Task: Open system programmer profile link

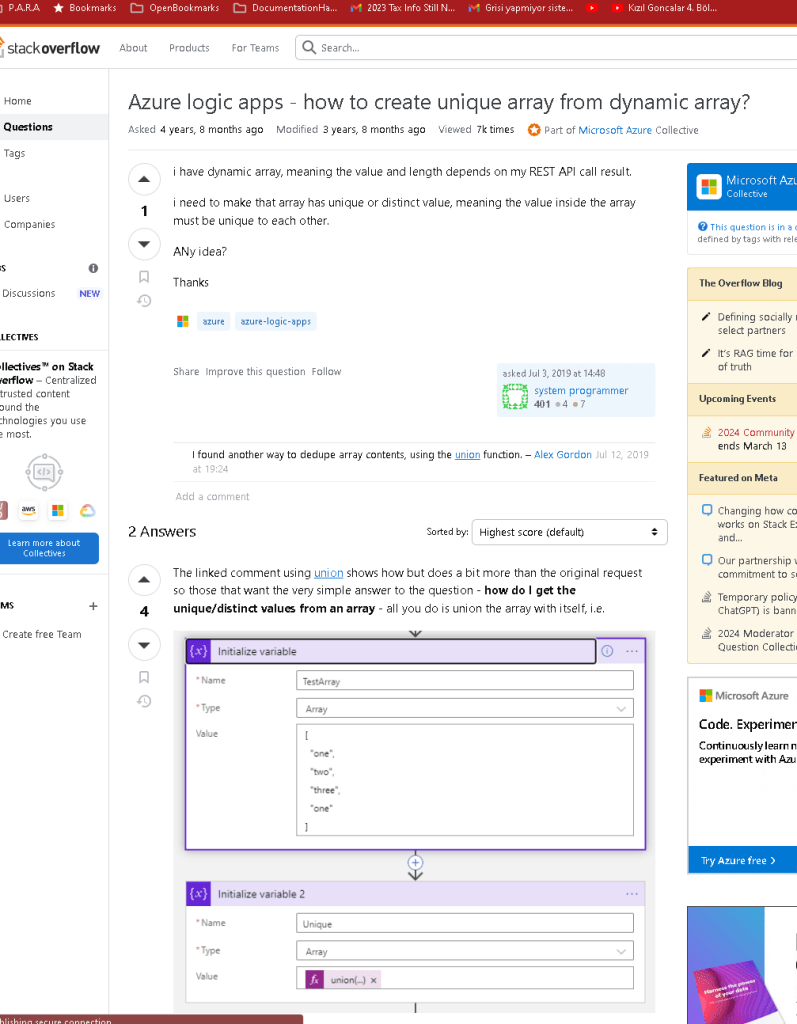Action: pyautogui.click(x=581, y=390)
